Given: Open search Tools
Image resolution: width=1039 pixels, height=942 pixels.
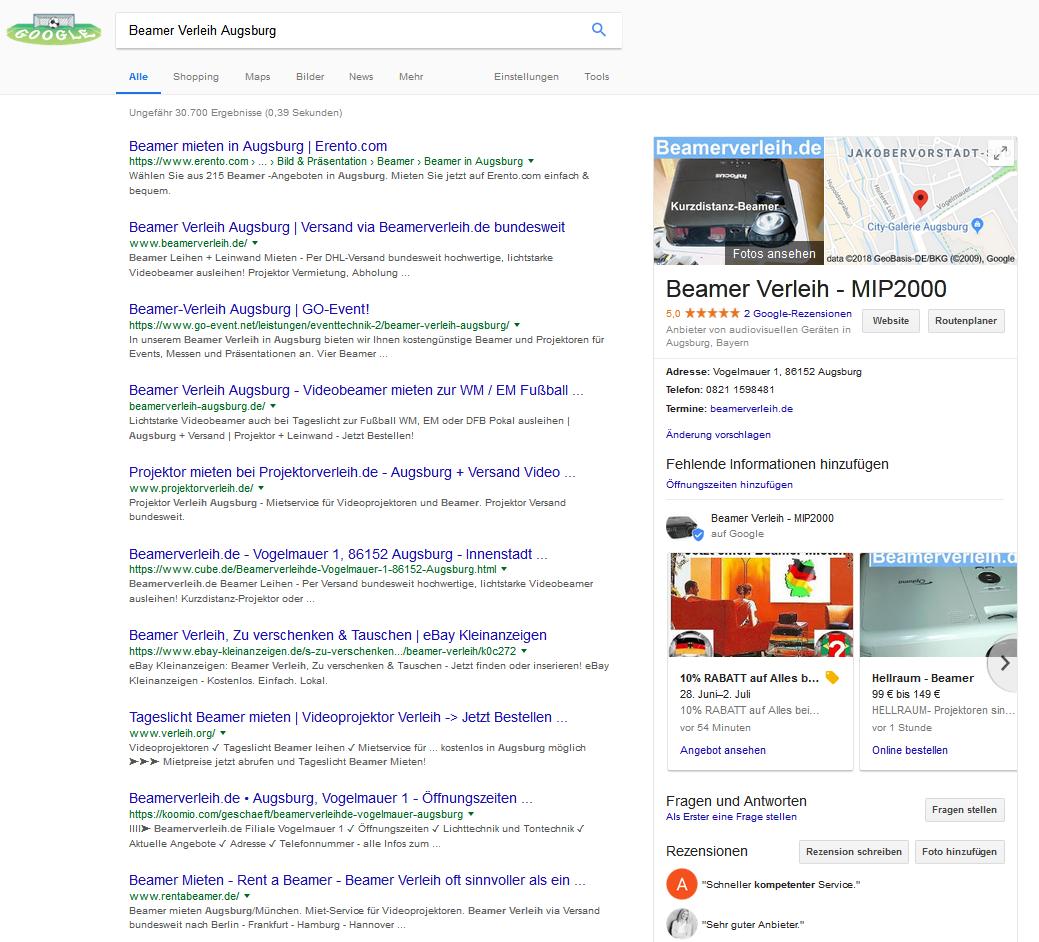Looking at the screenshot, I should [596, 77].
